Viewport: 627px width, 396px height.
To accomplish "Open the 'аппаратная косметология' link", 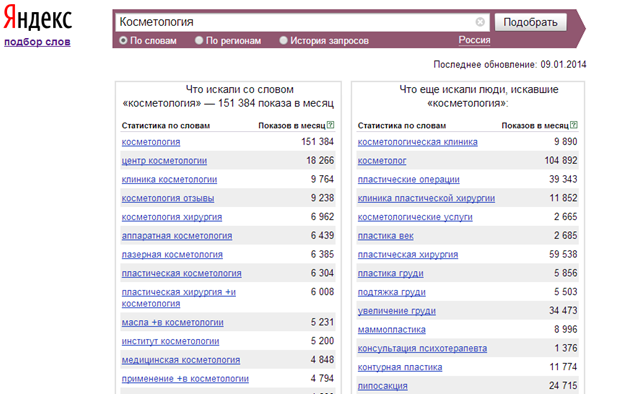I will point(177,236).
